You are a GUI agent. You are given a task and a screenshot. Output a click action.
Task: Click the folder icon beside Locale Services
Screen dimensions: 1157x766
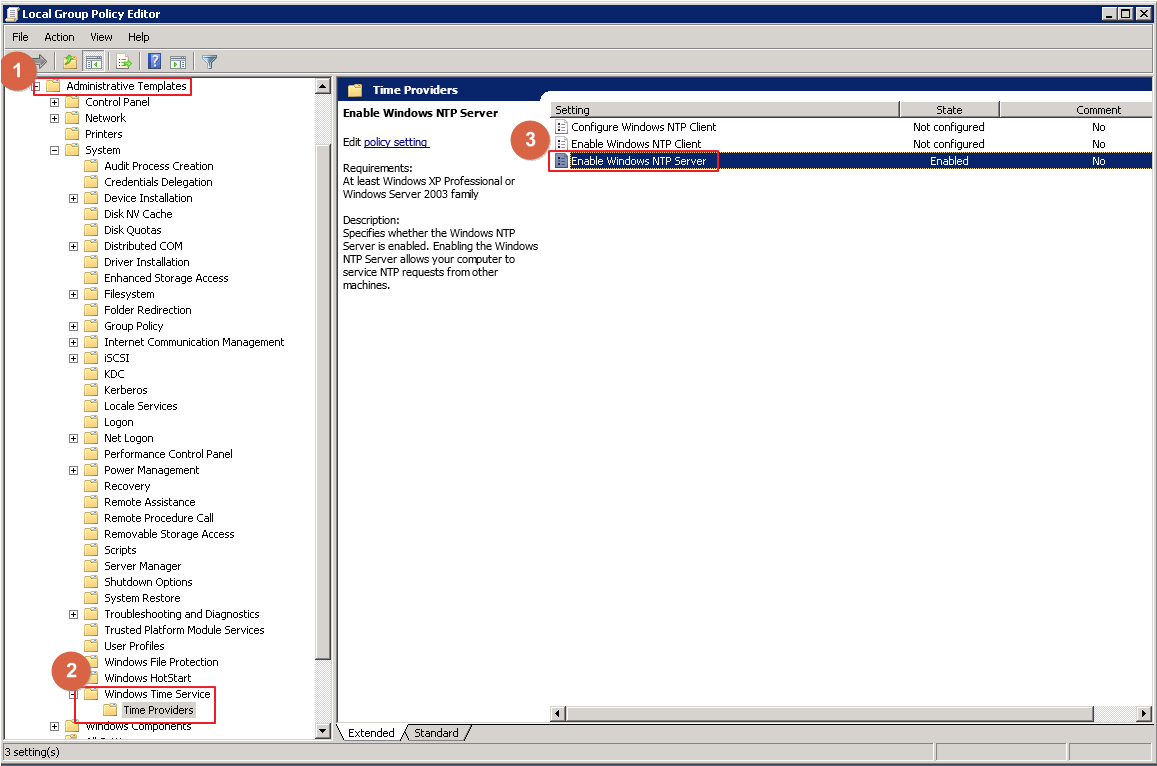91,406
